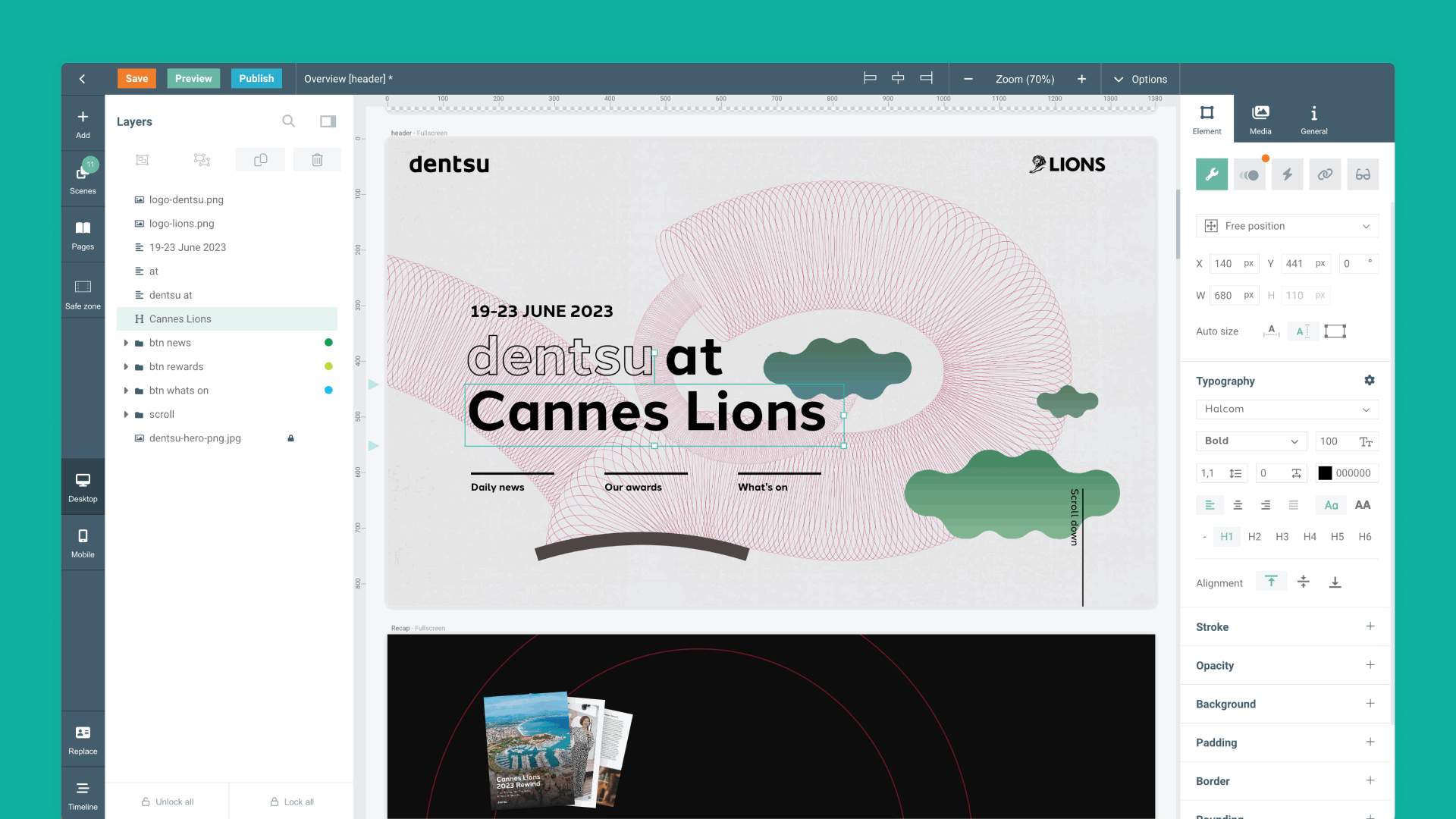
Task: Select the wrench settings icon
Action: [x=1211, y=174]
